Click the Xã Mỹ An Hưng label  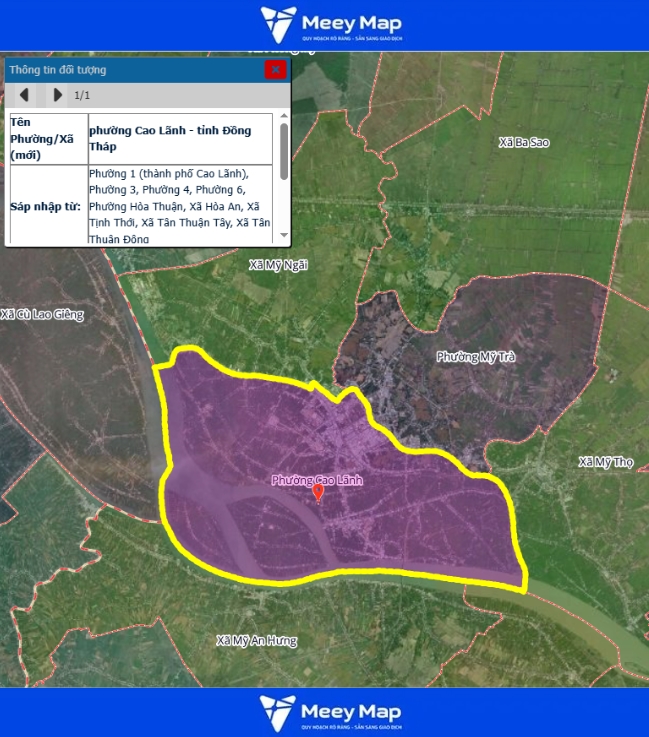coord(256,641)
